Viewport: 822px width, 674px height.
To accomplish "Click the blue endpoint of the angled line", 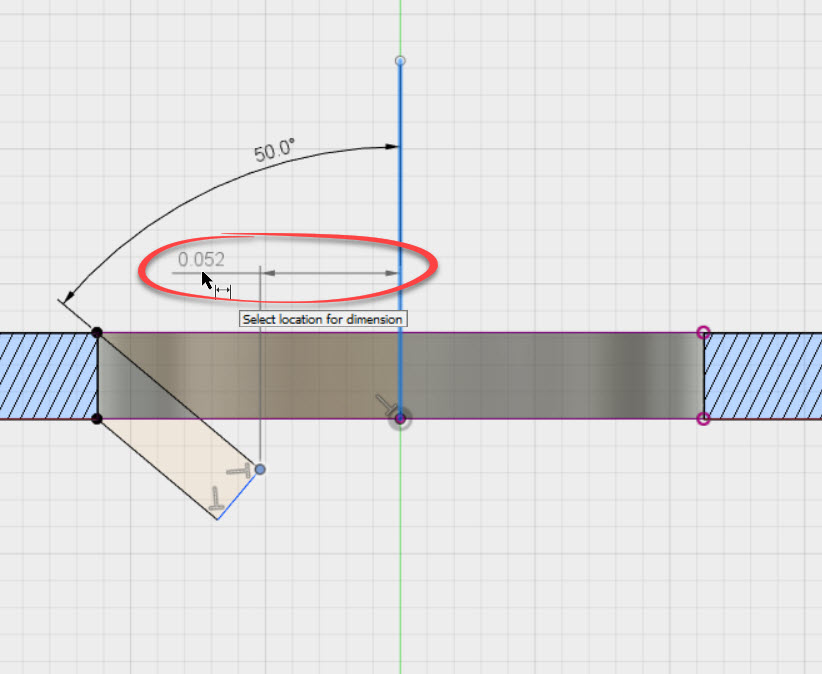I will click(261, 468).
